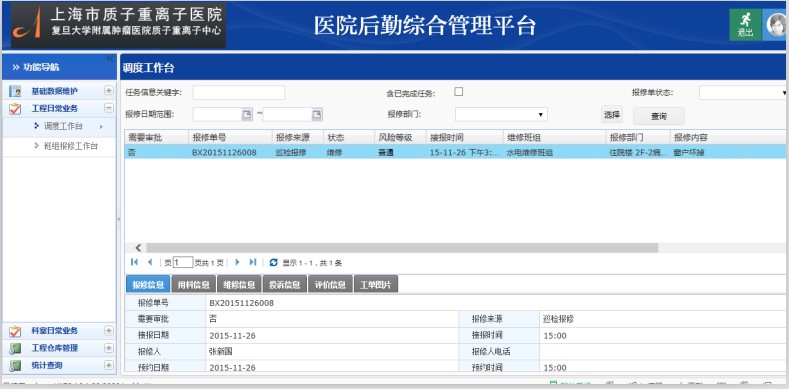Open 调度工作台 in navigation tree
789x389 pixels.
coord(63,126)
